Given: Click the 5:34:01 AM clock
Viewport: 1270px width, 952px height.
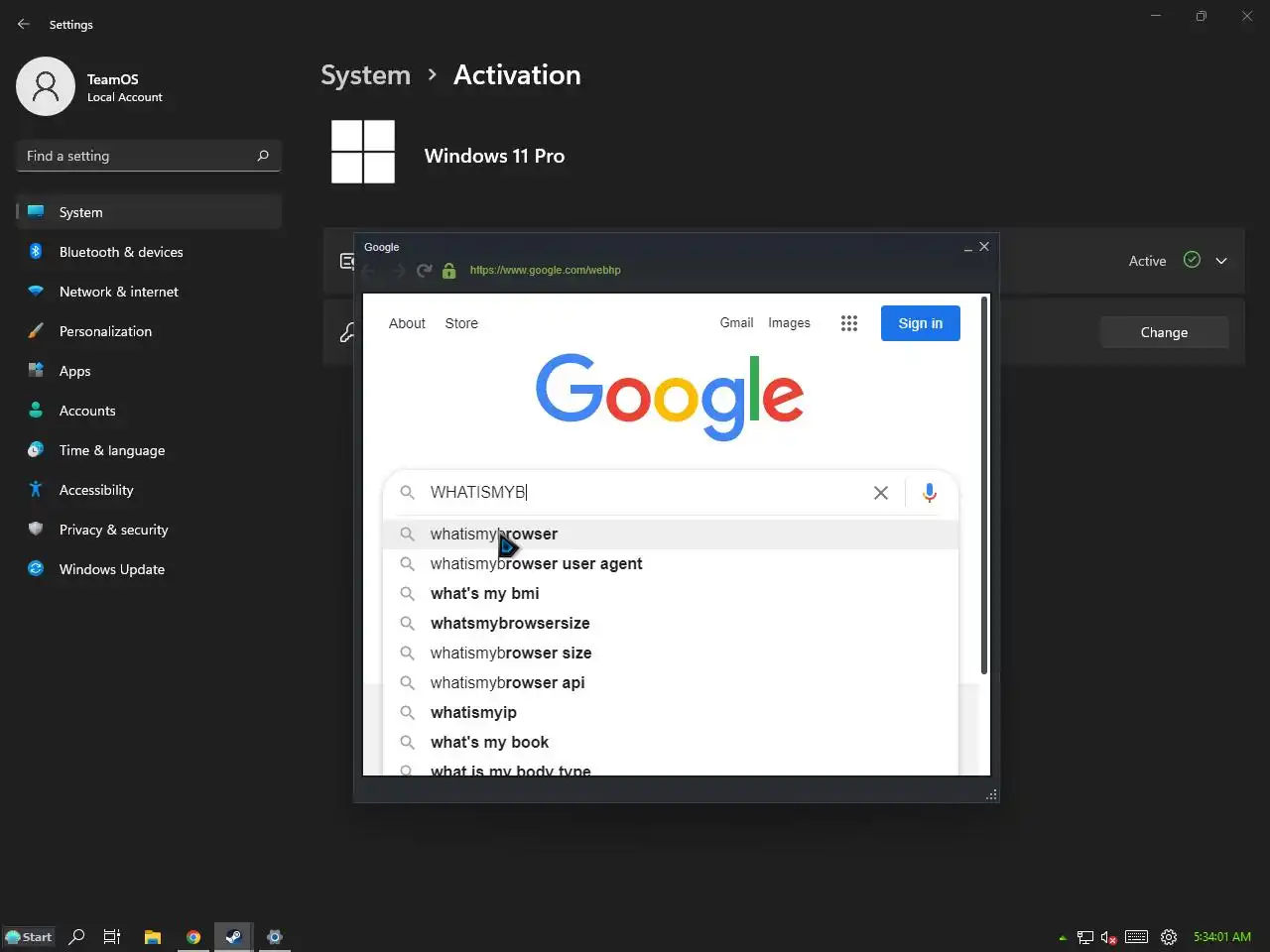Looking at the screenshot, I should (1222, 937).
